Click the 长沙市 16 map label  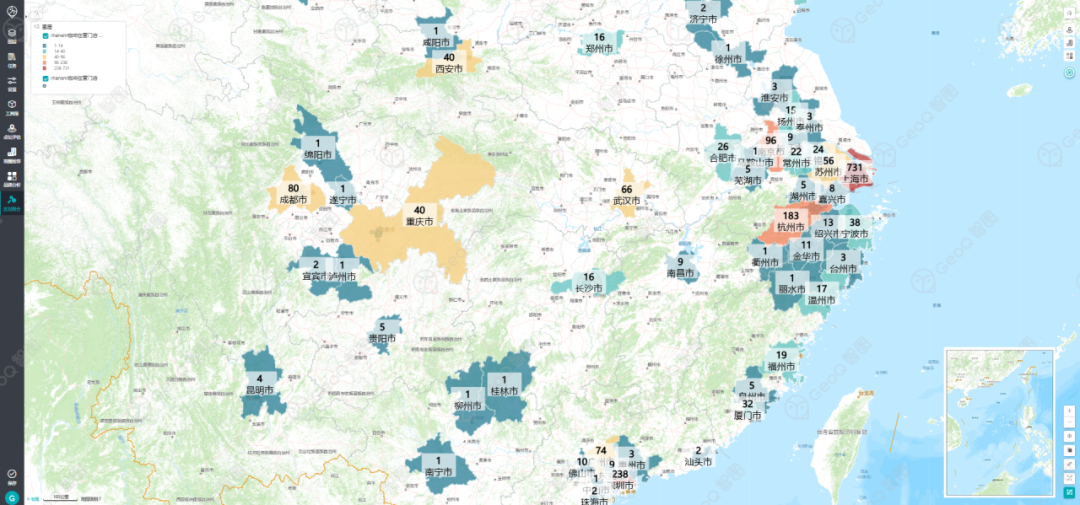coord(588,282)
